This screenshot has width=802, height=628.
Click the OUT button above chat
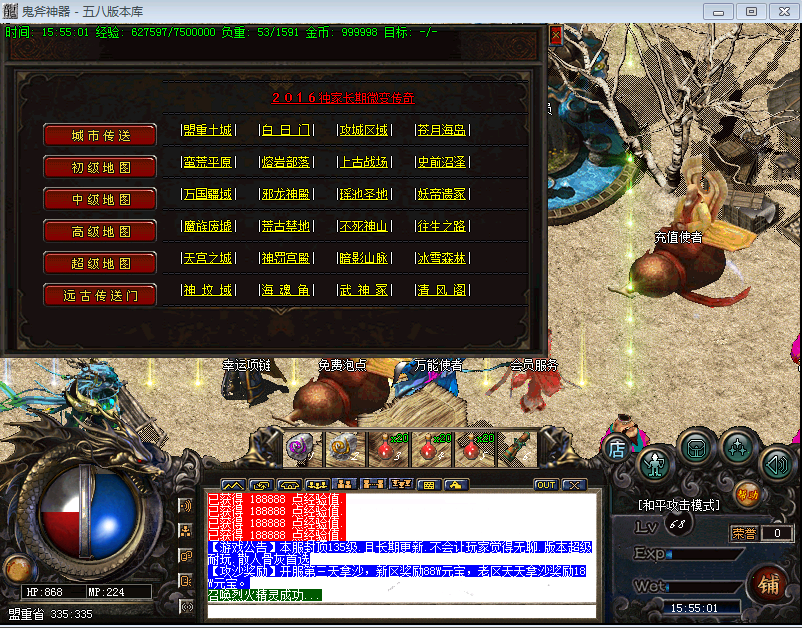(546, 485)
